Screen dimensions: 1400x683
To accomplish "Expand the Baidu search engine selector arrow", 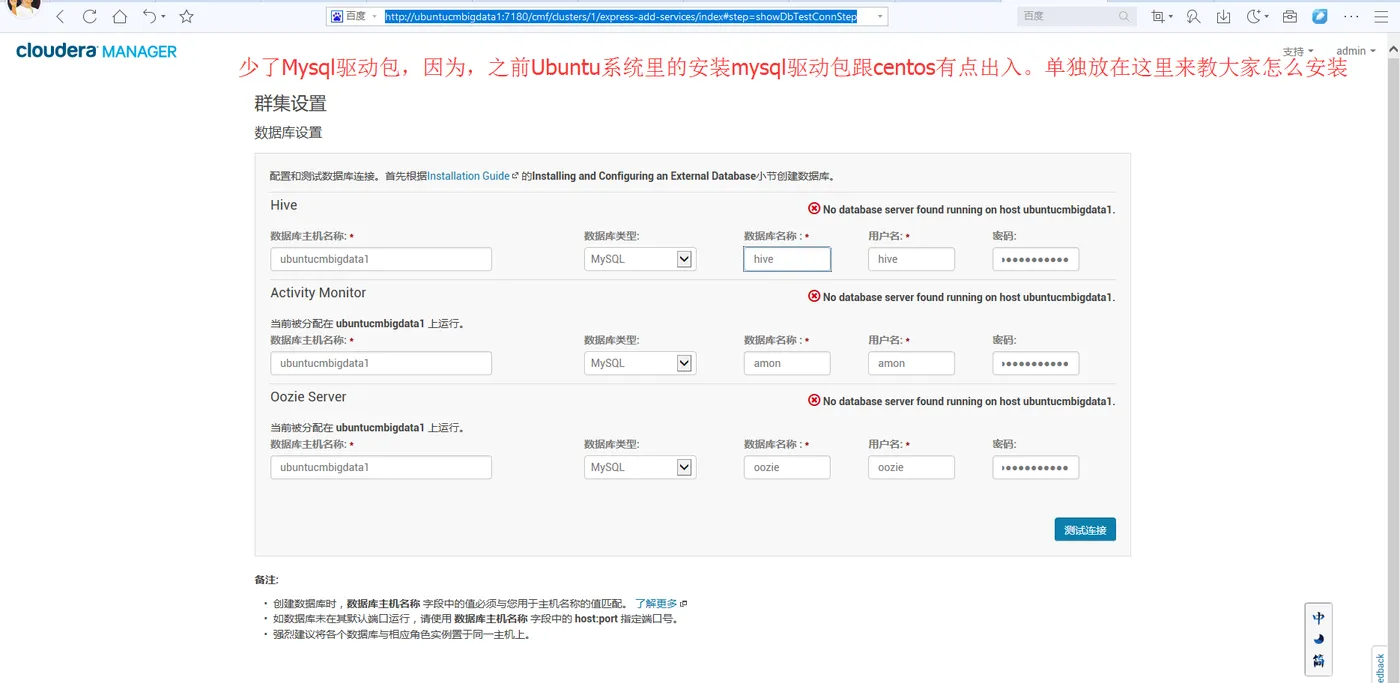I will tap(374, 17).
